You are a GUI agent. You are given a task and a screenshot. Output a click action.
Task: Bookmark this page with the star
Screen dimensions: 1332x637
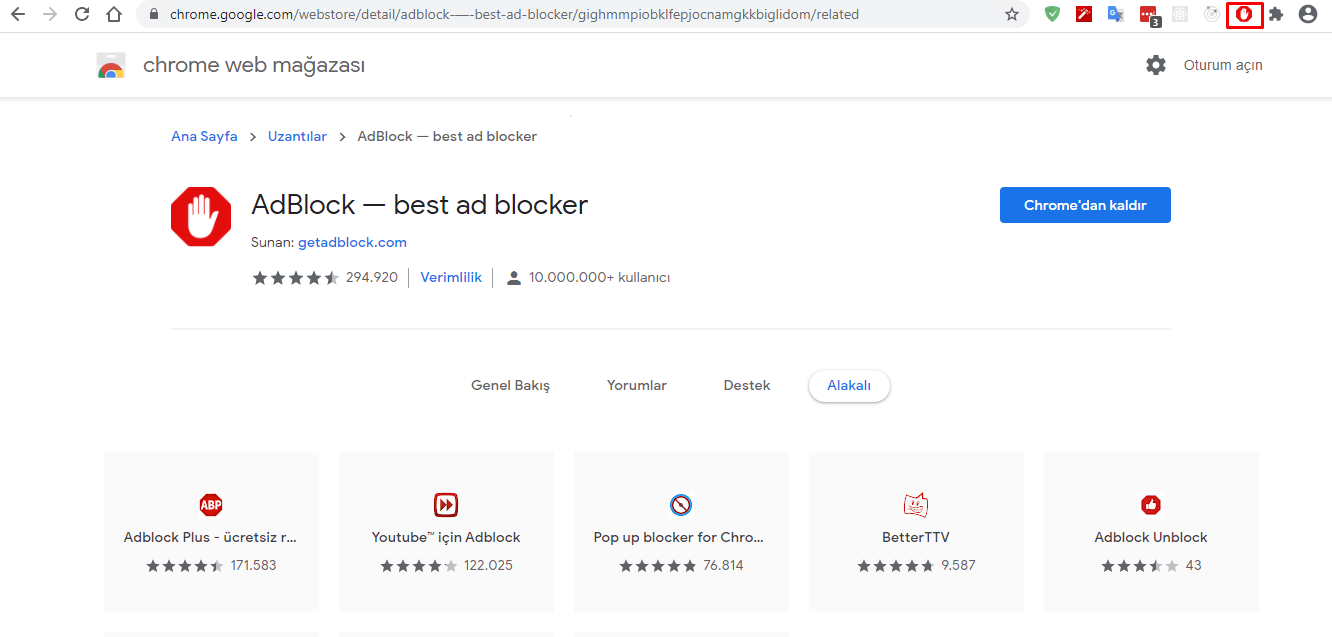tap(1012, 15)
